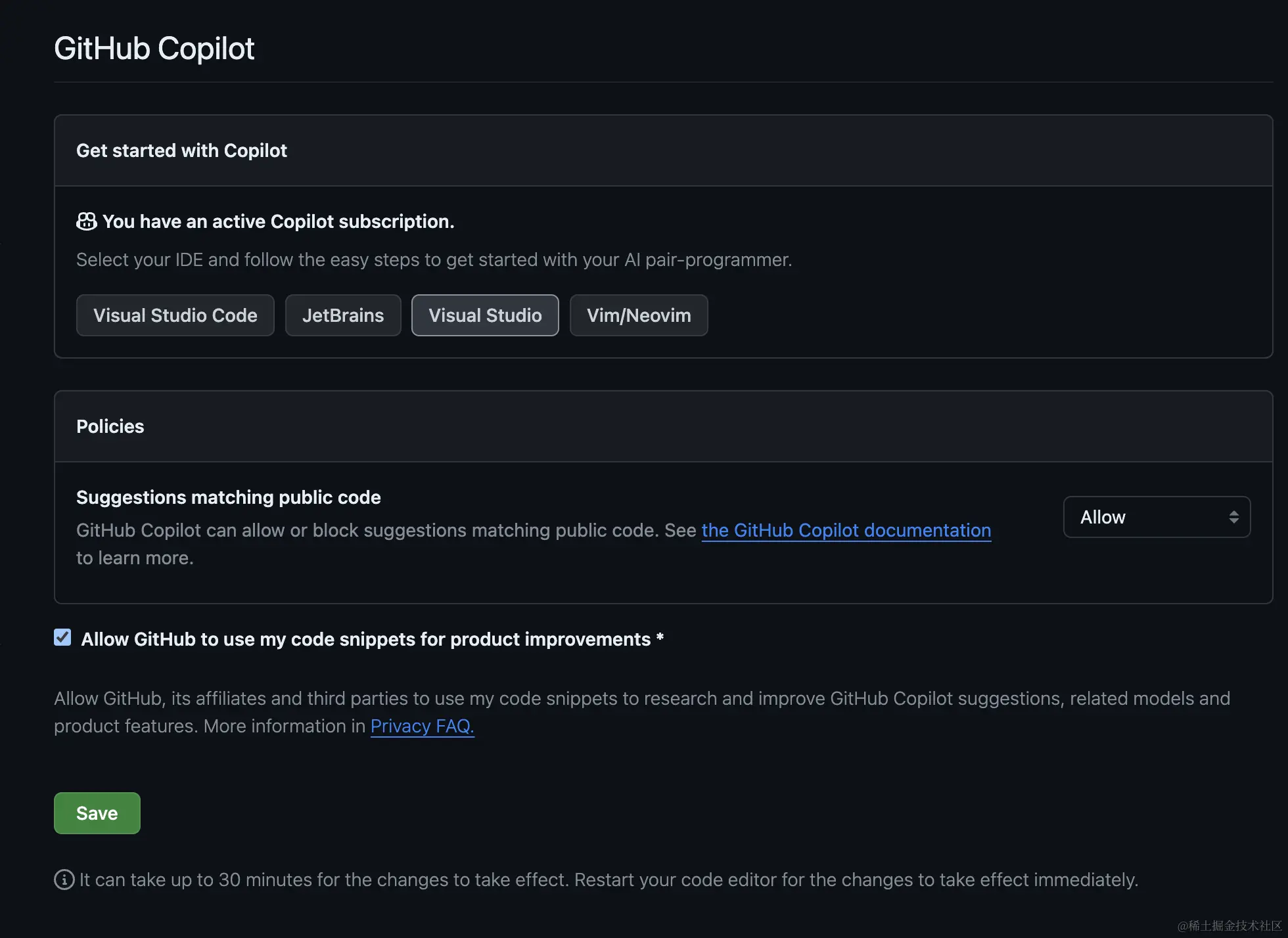Select the highlighted Visual Studio button

tap(485, 315)
